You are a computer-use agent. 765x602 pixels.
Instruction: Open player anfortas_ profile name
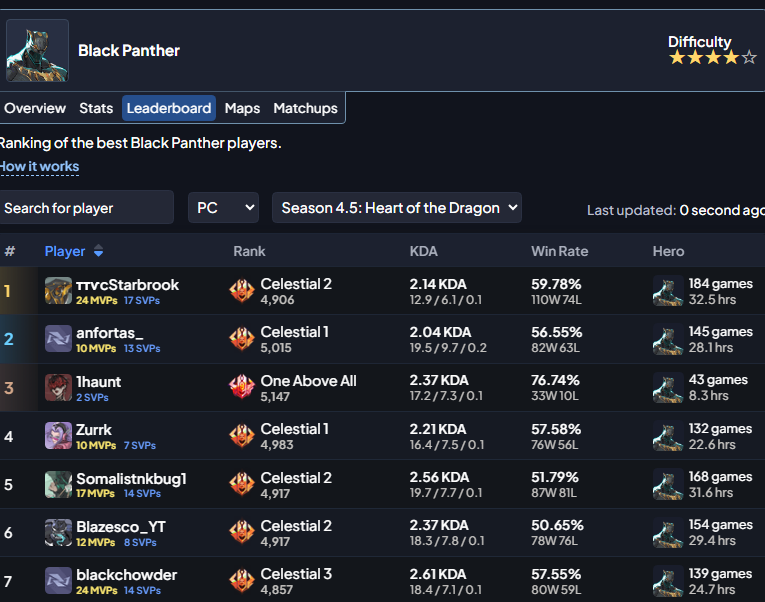(x=110, y=333)
